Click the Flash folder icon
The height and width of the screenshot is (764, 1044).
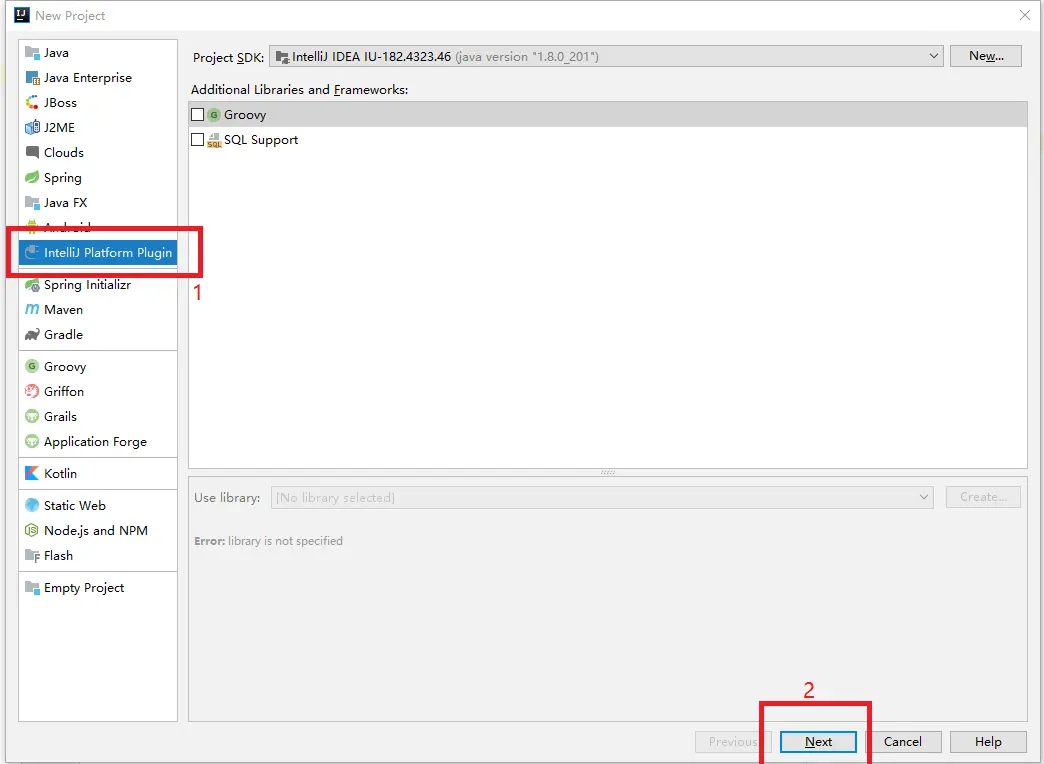32,555
